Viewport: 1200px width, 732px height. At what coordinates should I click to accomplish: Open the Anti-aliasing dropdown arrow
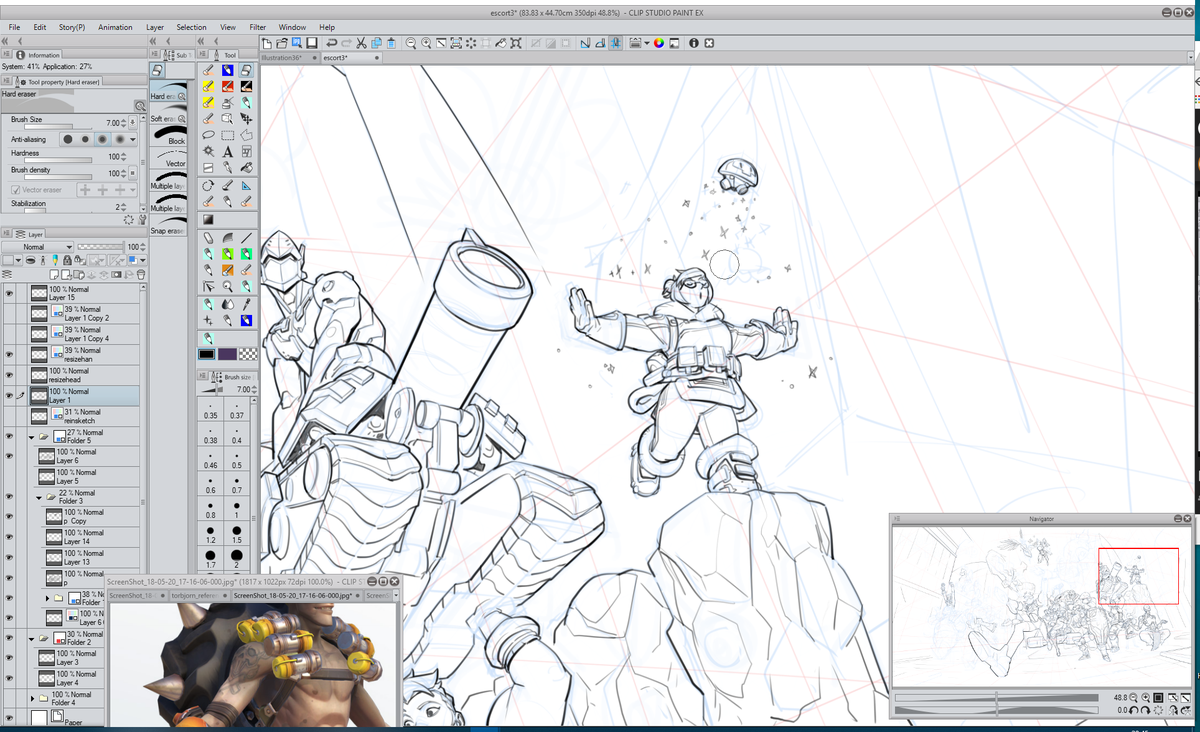(x=132, y=139)
